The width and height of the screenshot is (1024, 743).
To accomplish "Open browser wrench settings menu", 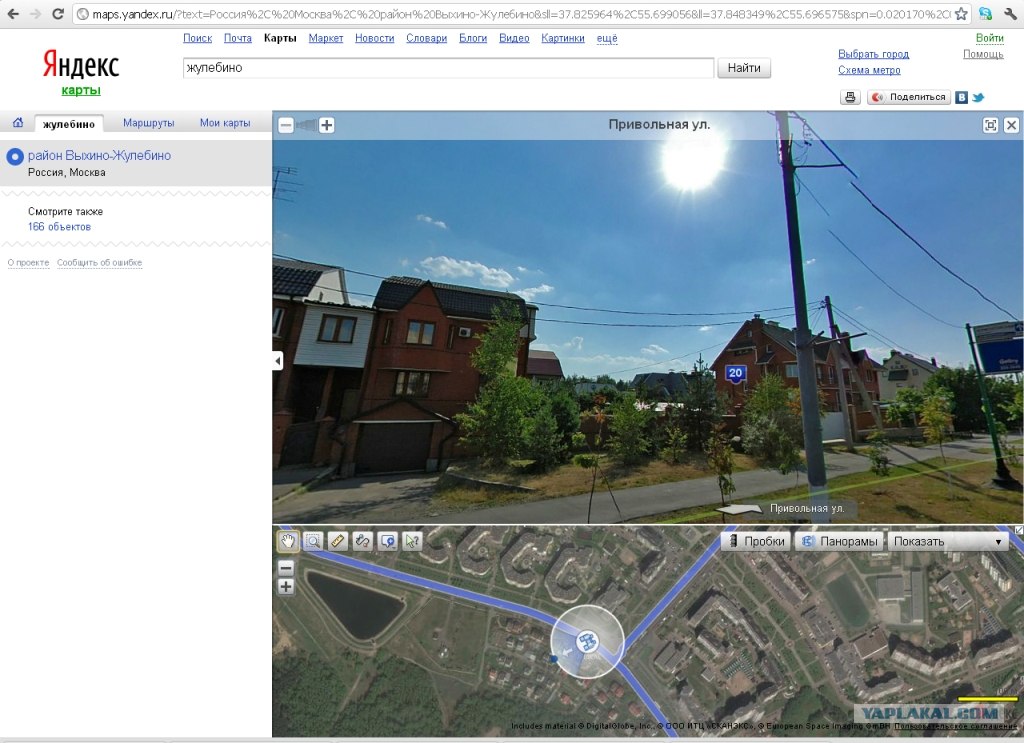I will tap(1010, 14).
